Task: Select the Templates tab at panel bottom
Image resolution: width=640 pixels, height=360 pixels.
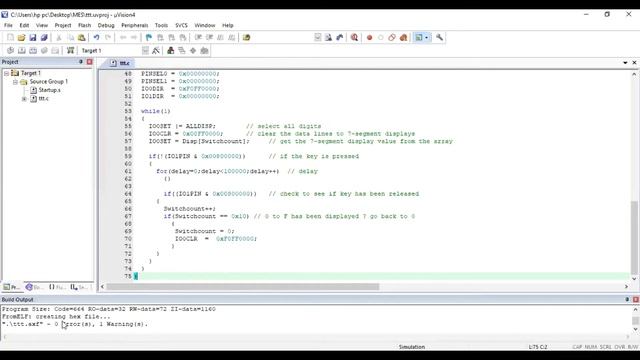Action: (80, 287)
